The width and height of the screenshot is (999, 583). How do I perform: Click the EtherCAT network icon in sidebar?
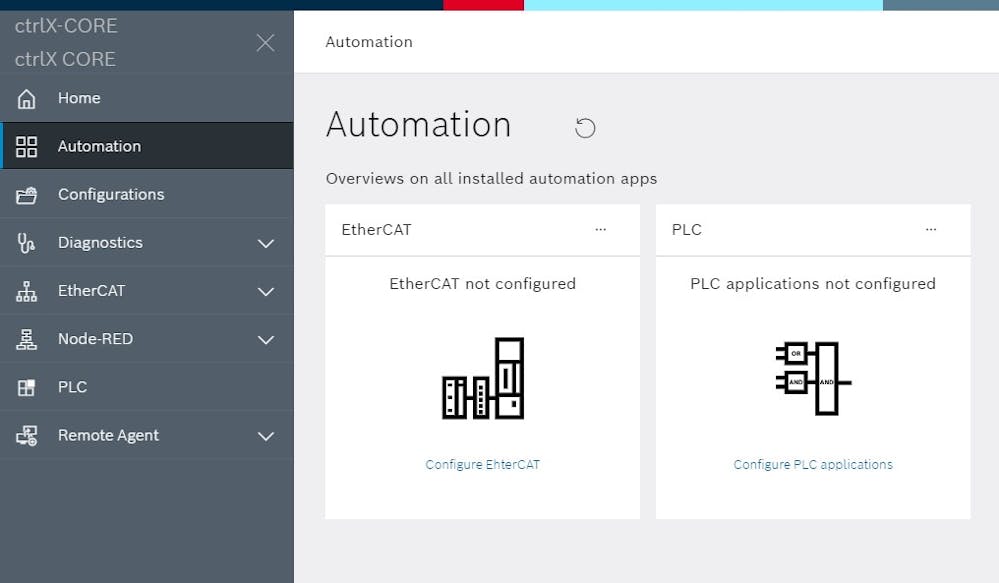click(26, 291)
